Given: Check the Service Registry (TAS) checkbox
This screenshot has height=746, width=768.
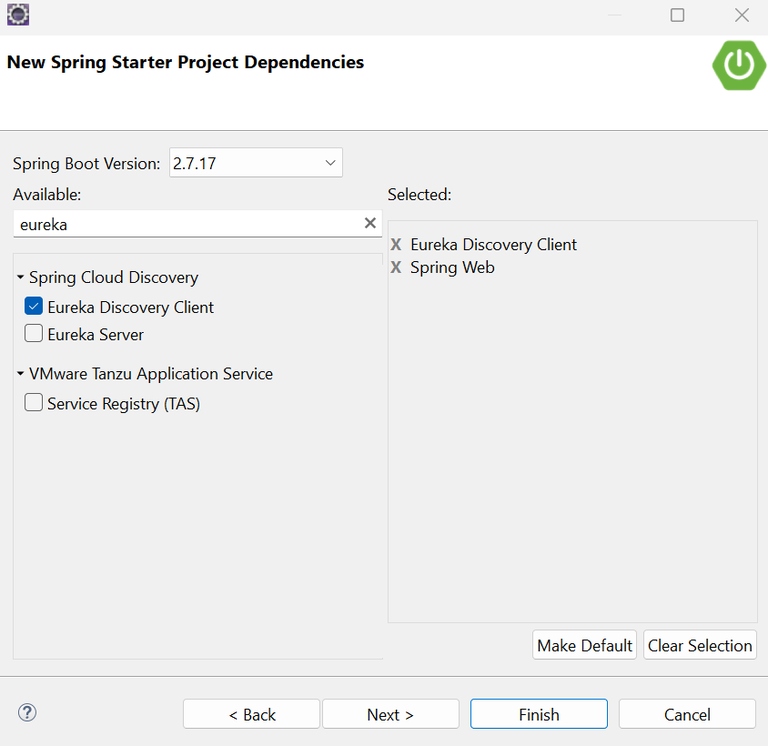Looking at the screenshot, I should [x=33, y=403].
